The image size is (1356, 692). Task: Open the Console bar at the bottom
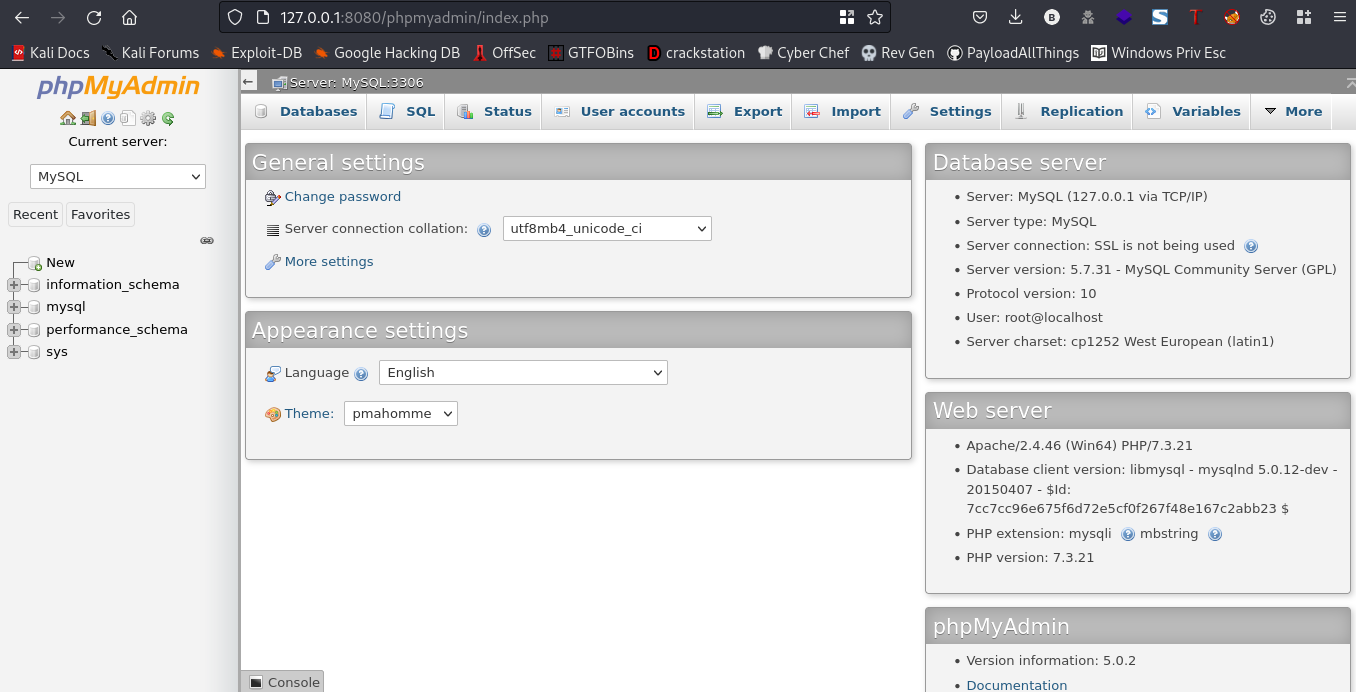[283, 682]
